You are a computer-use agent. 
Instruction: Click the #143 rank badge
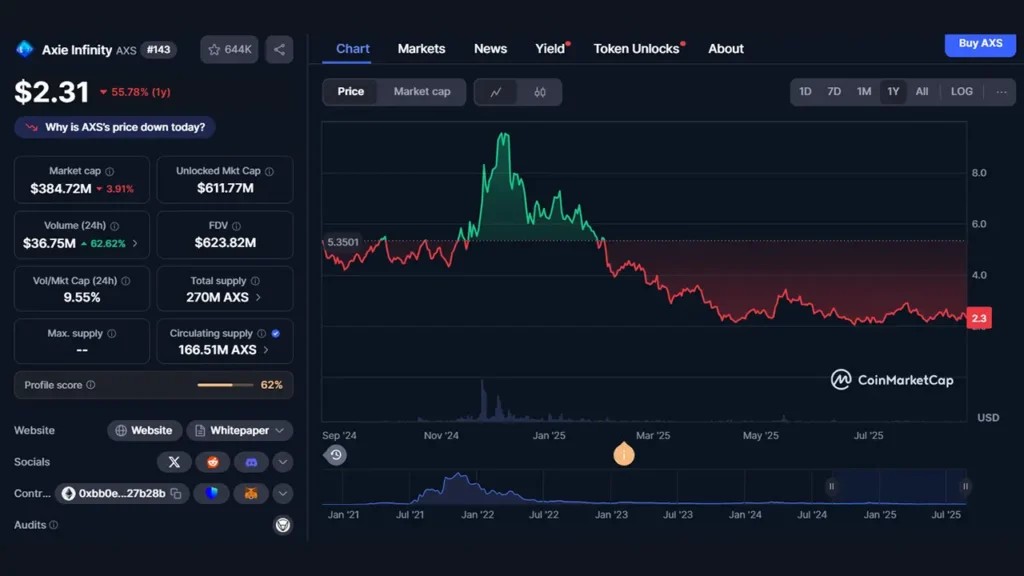click(x=158, y=50)
